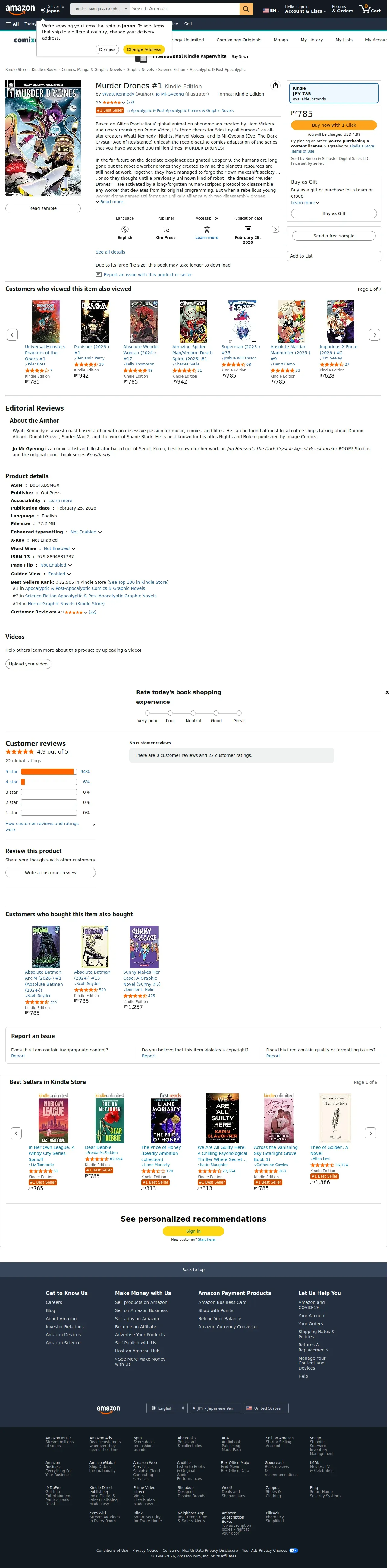Select the Neutral rating radio button
This screenshot has height=1568, width=389.
(x=193, y=713)
